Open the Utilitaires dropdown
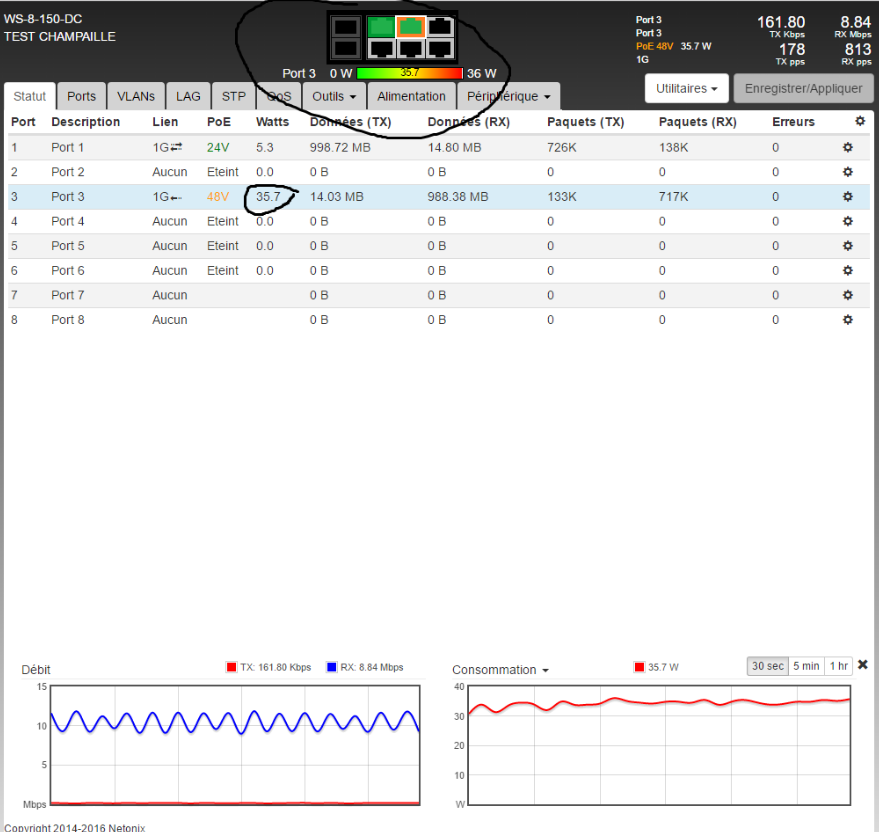879x832 pixels. coord(686,89)
